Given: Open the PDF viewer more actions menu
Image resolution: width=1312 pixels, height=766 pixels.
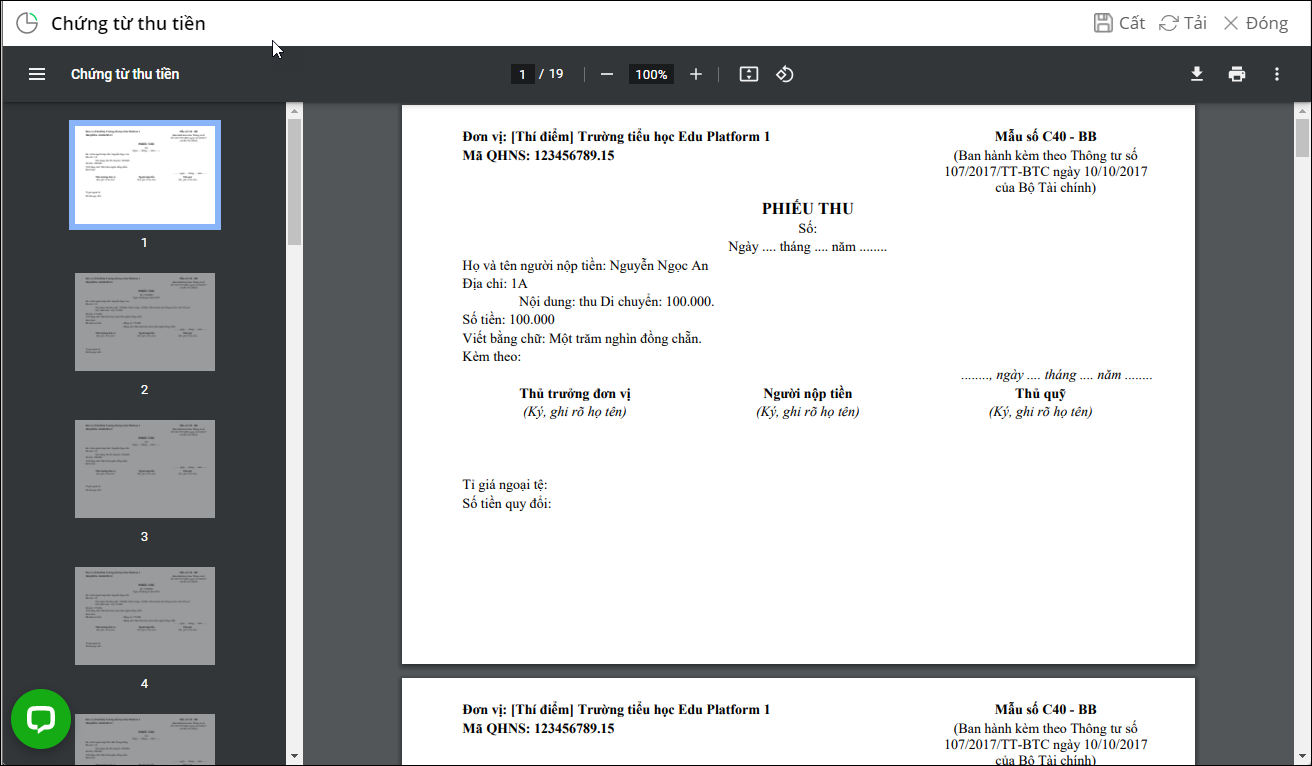Looking at the screenshot, I should 1277,74.
